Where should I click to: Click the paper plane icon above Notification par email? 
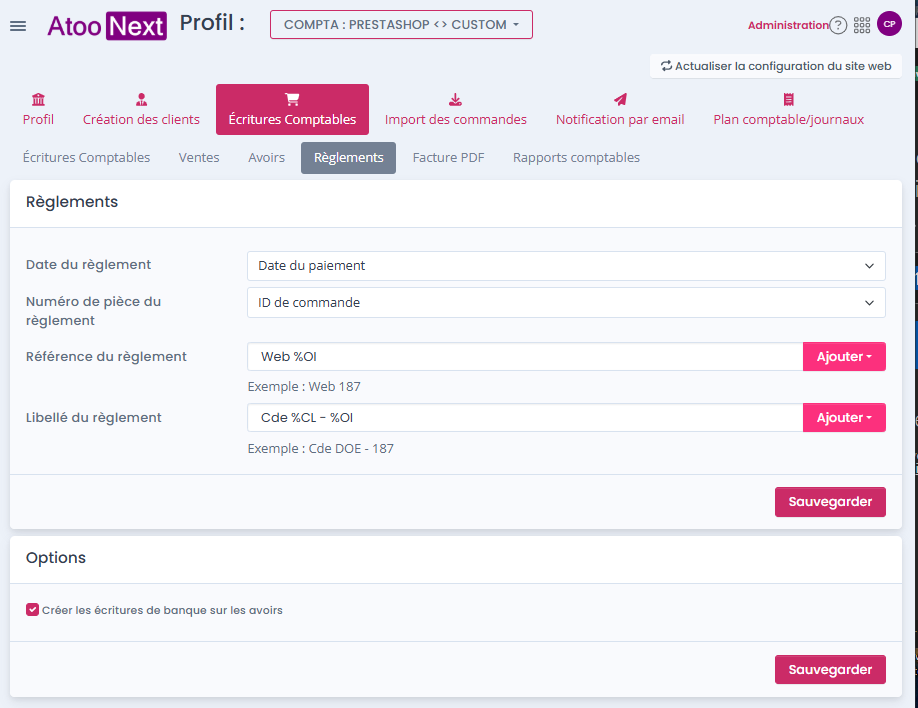coord(620,99)
